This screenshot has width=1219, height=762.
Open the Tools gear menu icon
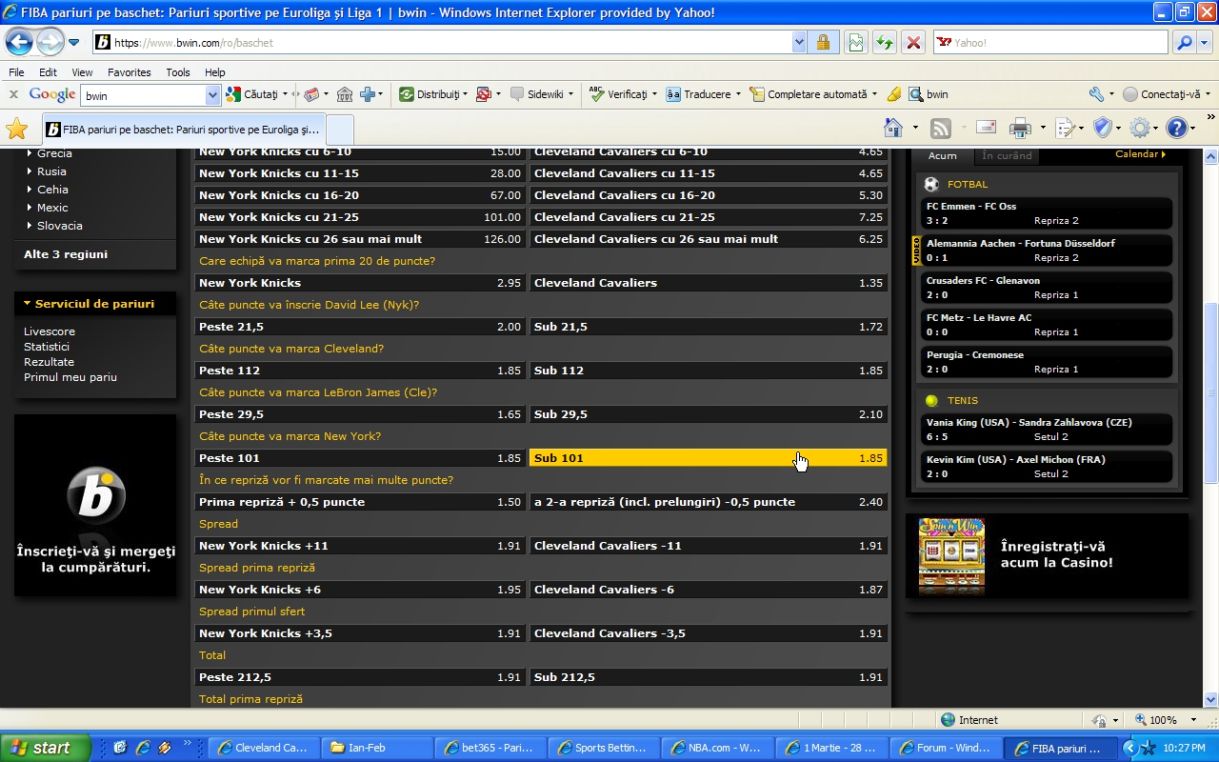[x=1139, y=128]
